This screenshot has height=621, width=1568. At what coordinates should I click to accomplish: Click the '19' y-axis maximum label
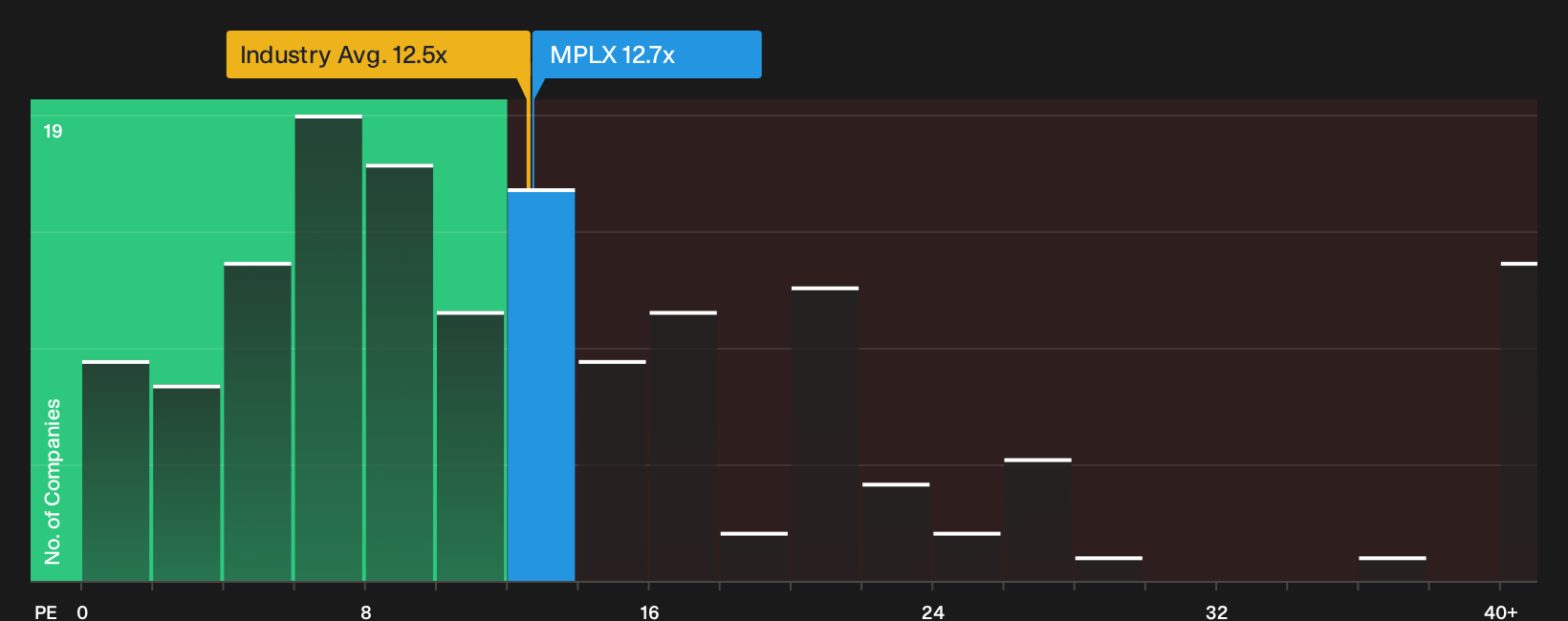[x=53, y=132]
